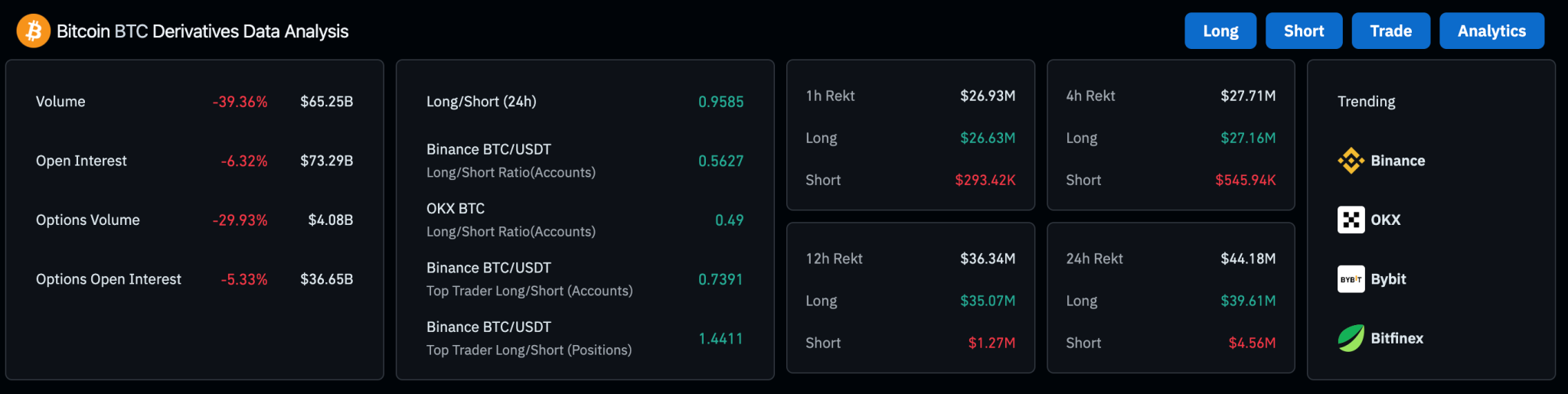Select the Open Interest row

point(194,161)
